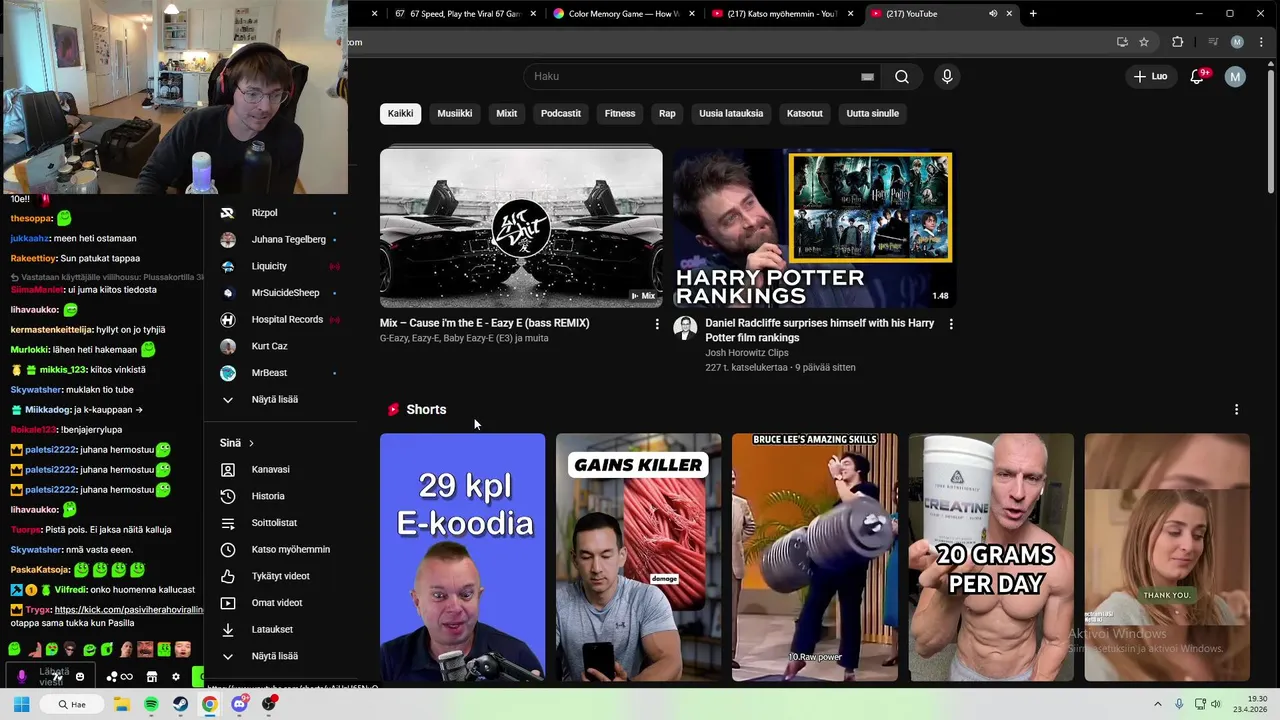This screenshot has height=720, width=1280.
Task: Show hidden tray icons chevron
Action: pyautogui.click(x=1158, y=704)
